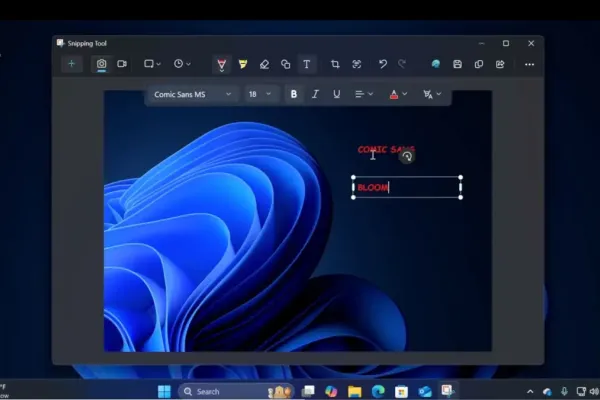
Task: Select the red COMIC SANS text on canvas
Action: point(386,149)
